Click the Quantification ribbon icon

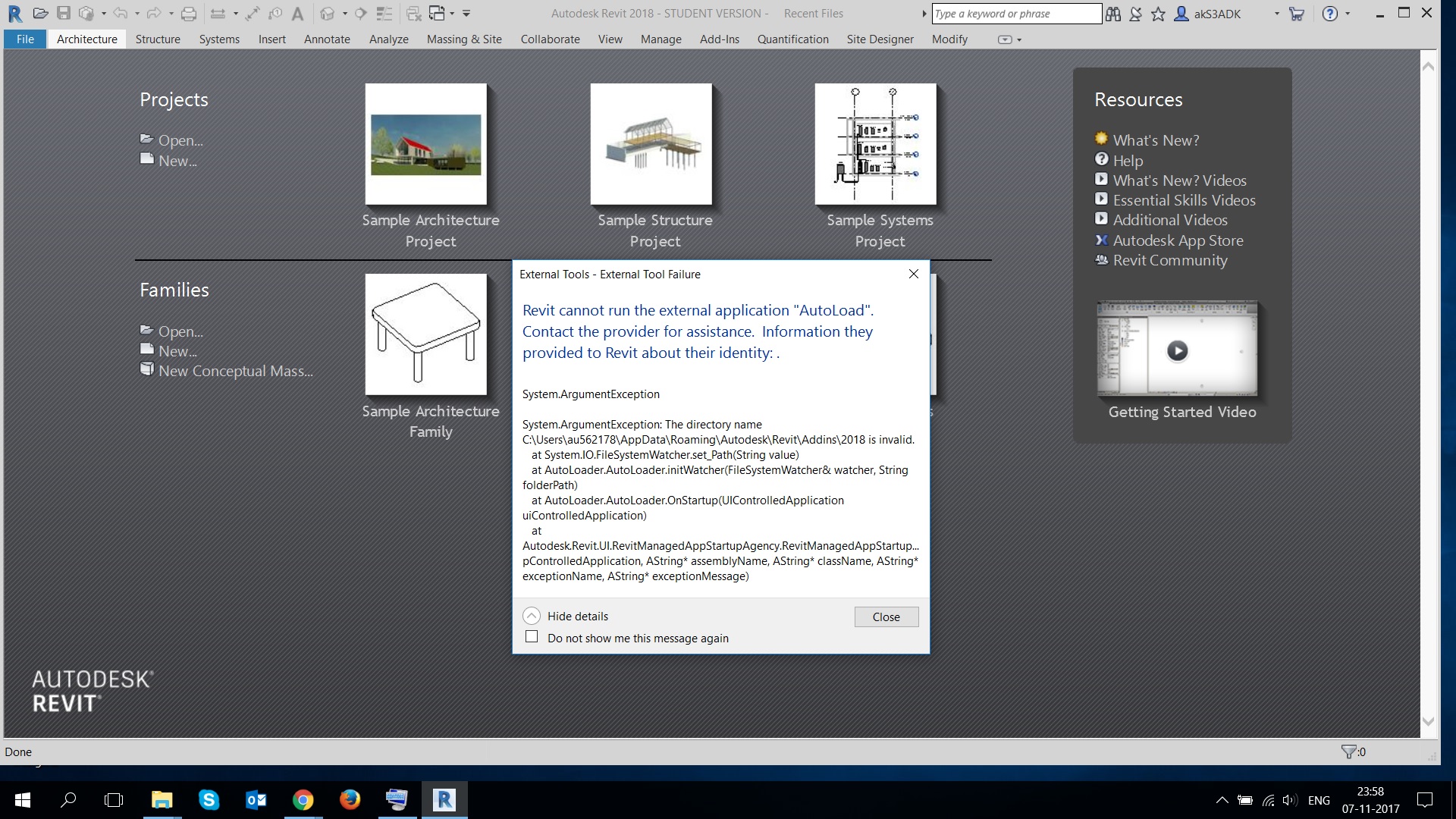793,39
